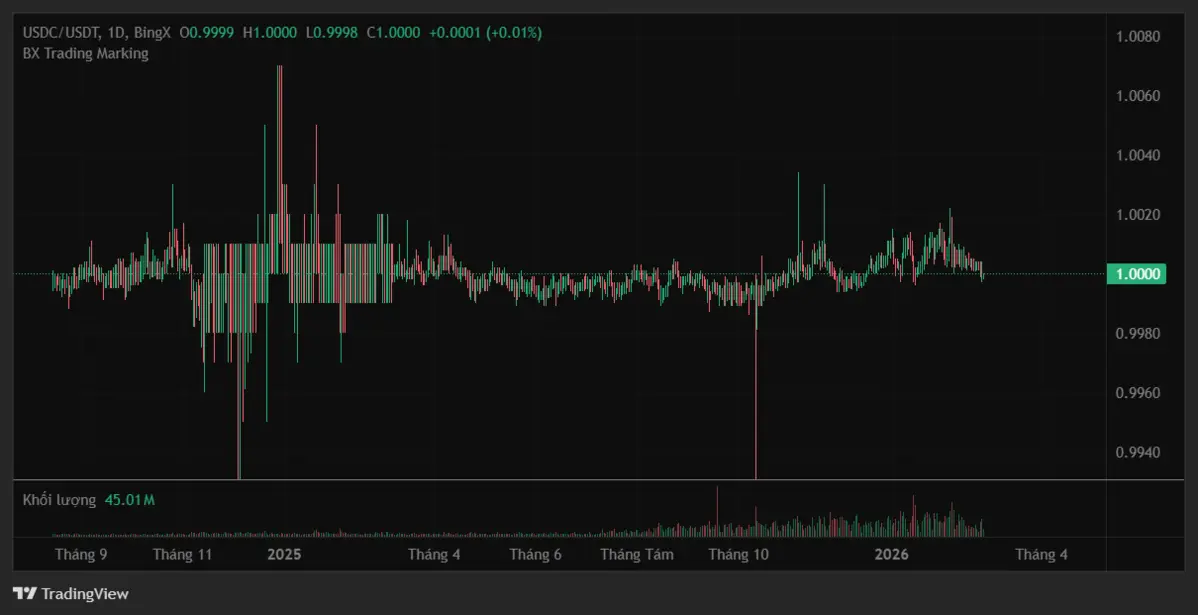Click the 1.0060 price scale label
The height and width of the screenshot is (615, 1198).
point(1137,96)
